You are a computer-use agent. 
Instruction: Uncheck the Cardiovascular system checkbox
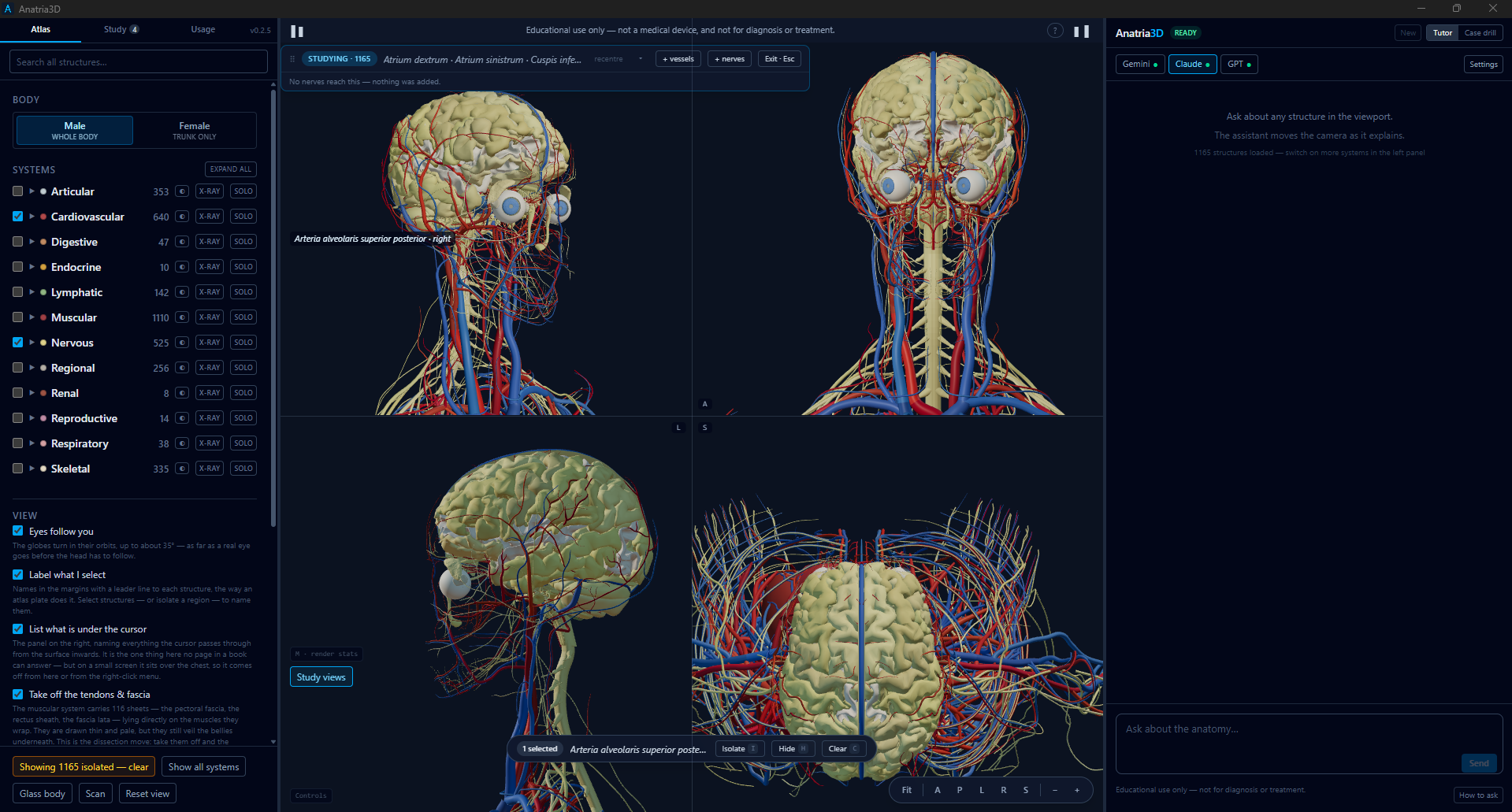[18, 217]
